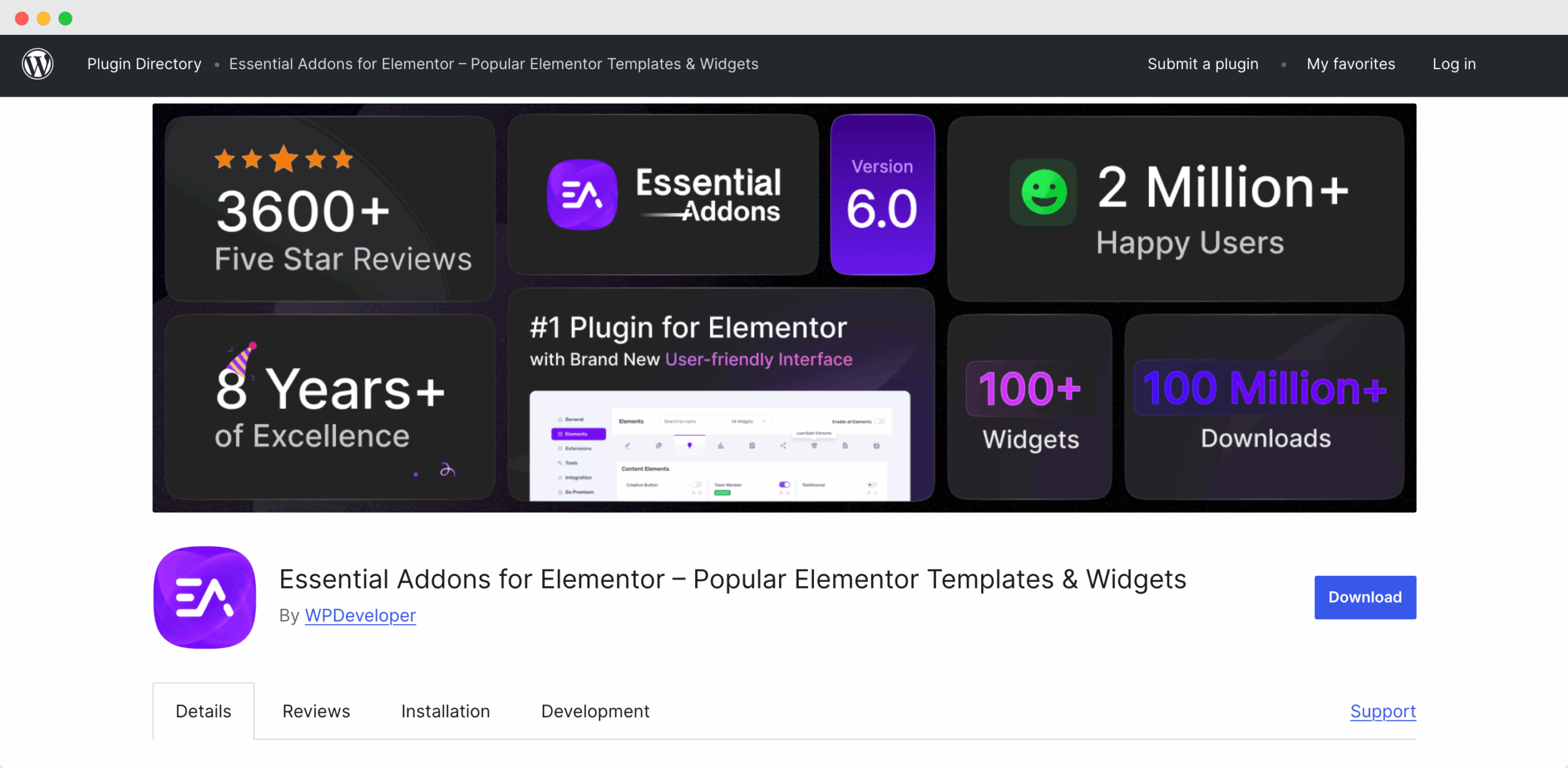Go to My favorites
1568x768 pixels.
click(x=1351, y=64)
